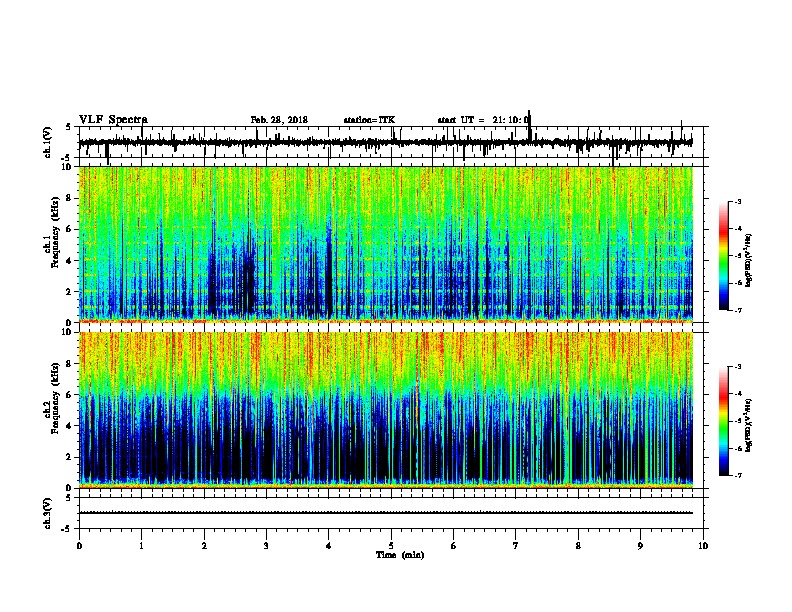Click the ch.2 spectrogram color bar
792x612 pixels.
724,421
